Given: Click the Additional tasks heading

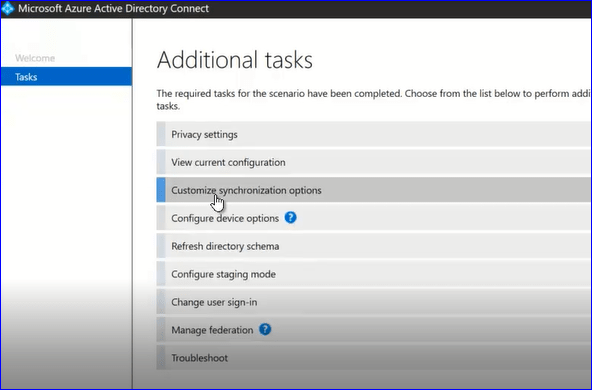Looking at the screenshot, I should (235, 60).
